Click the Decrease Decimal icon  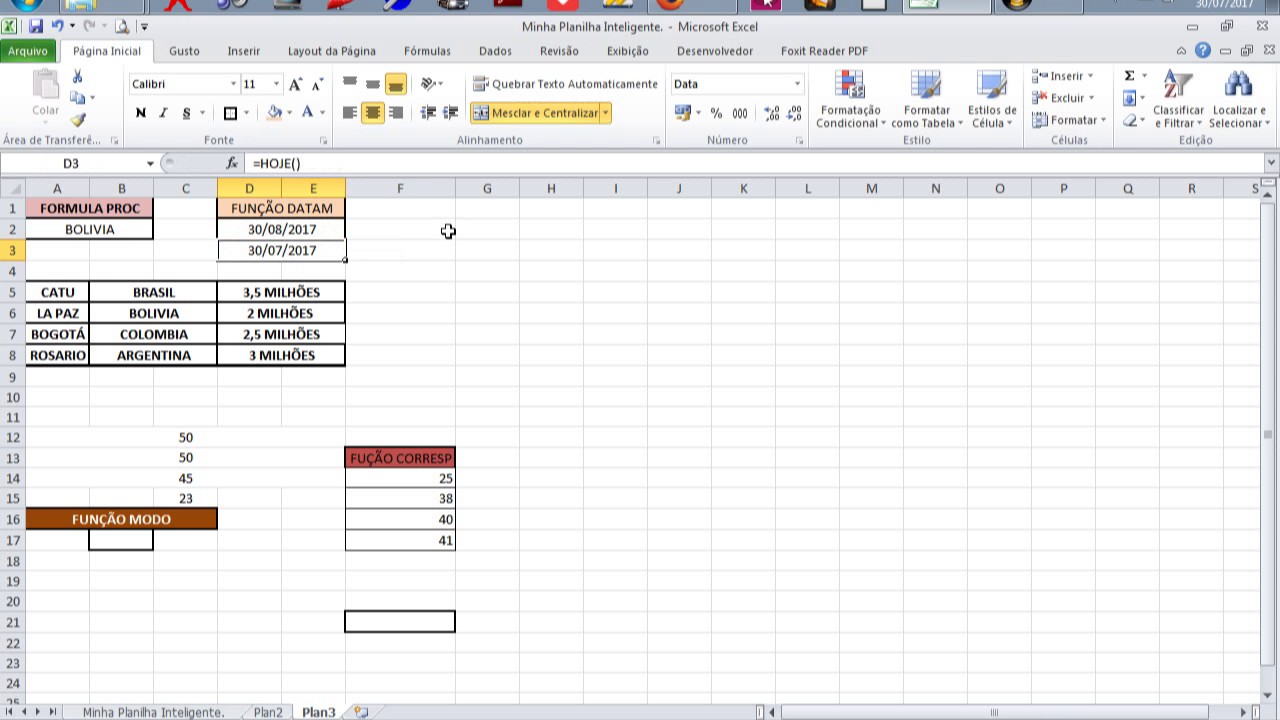point(796,114)
